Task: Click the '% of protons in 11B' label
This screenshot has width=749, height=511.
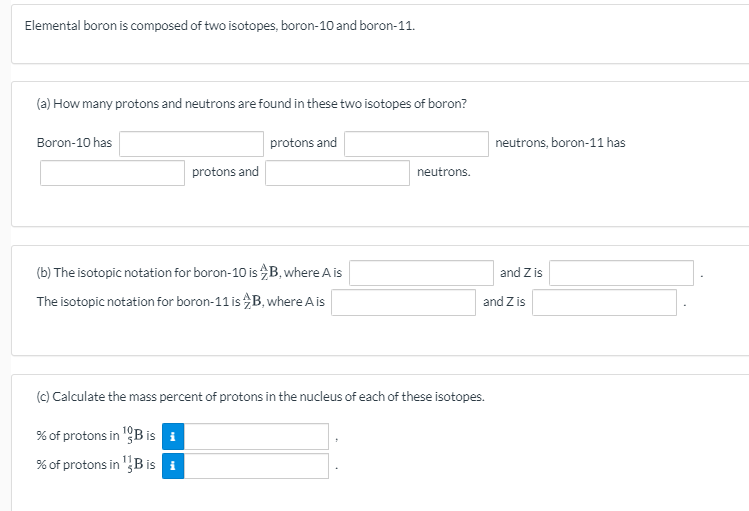Action: [x=94, y=465]
